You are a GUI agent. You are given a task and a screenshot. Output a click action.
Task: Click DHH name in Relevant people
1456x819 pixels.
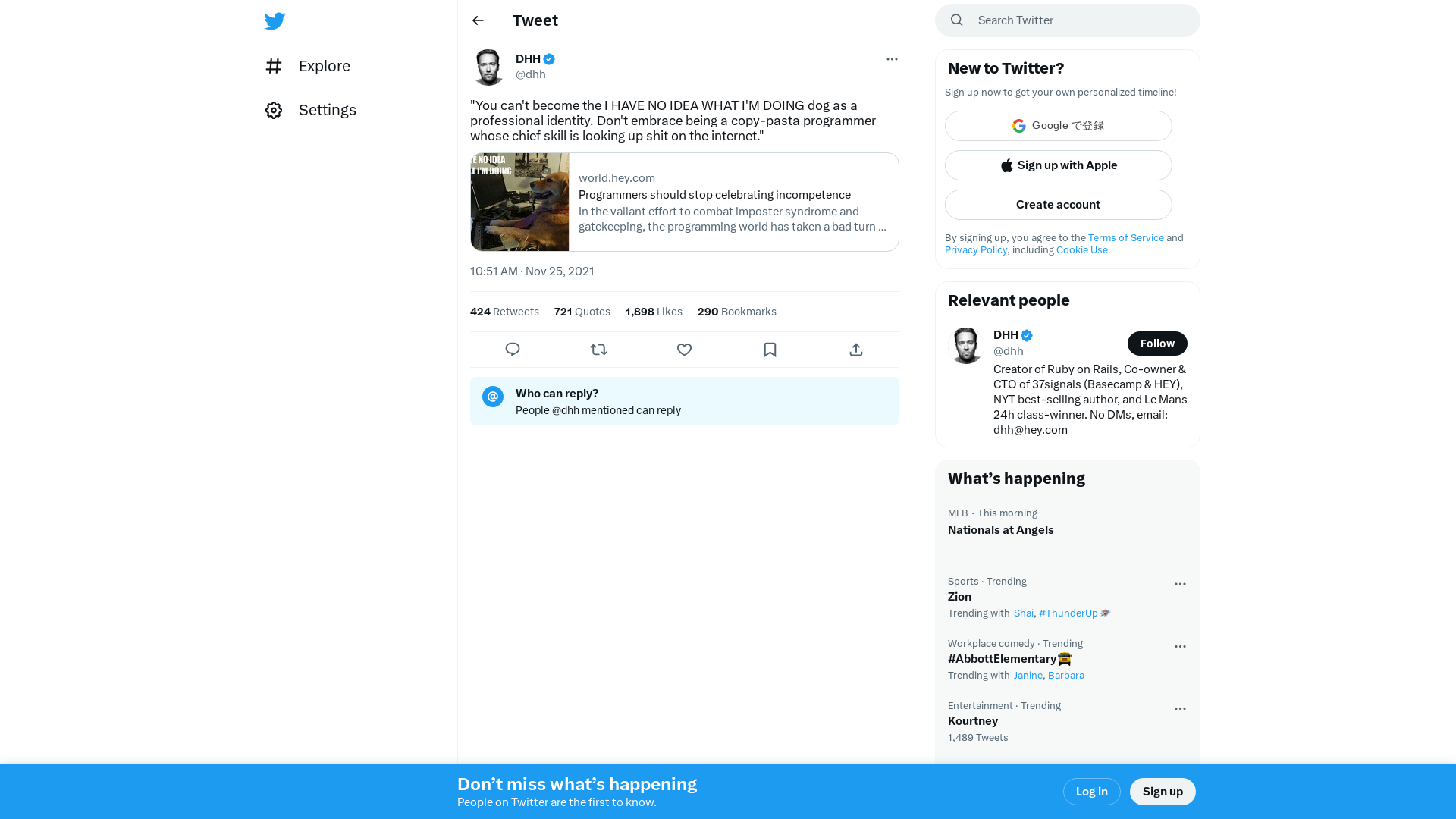click(1006, 335)
